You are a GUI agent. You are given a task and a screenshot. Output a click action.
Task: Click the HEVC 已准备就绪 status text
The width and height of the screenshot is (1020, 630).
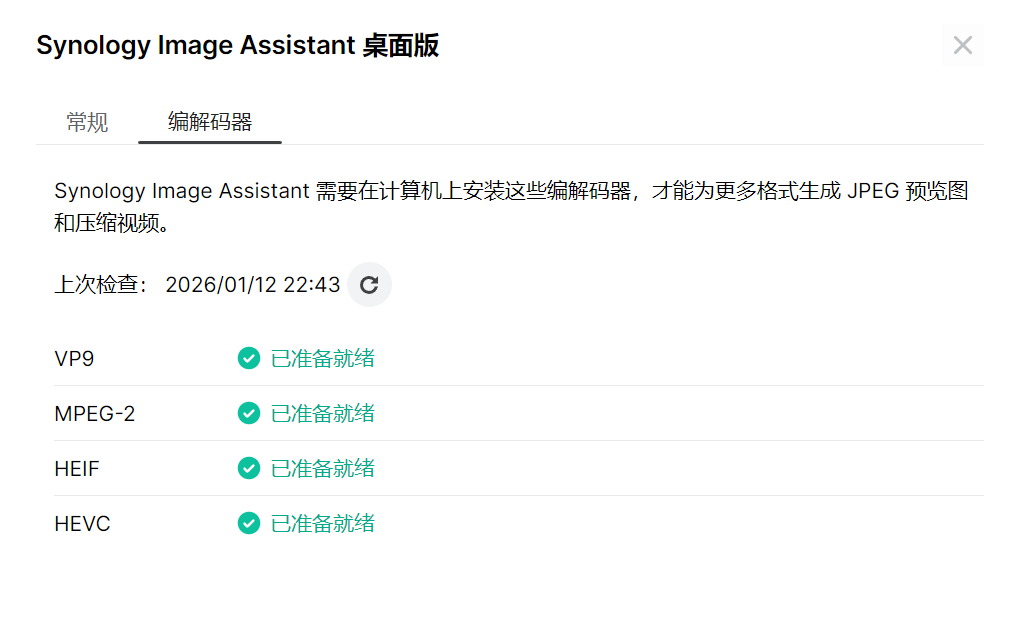click(323, 523)
